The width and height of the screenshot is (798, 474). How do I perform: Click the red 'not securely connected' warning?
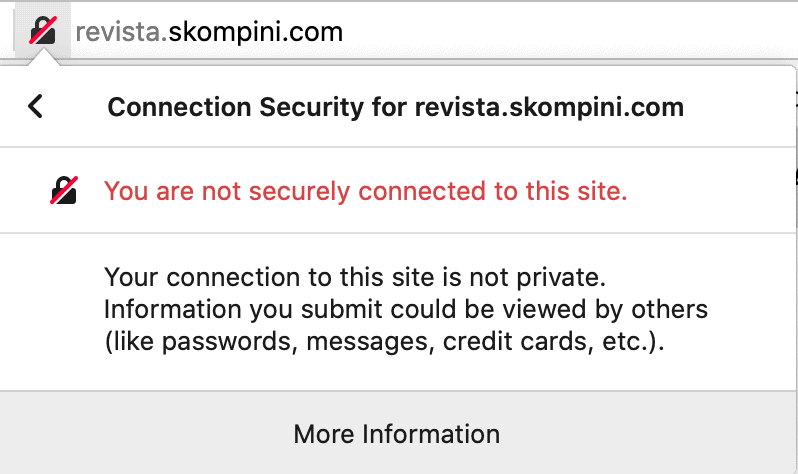366,190
